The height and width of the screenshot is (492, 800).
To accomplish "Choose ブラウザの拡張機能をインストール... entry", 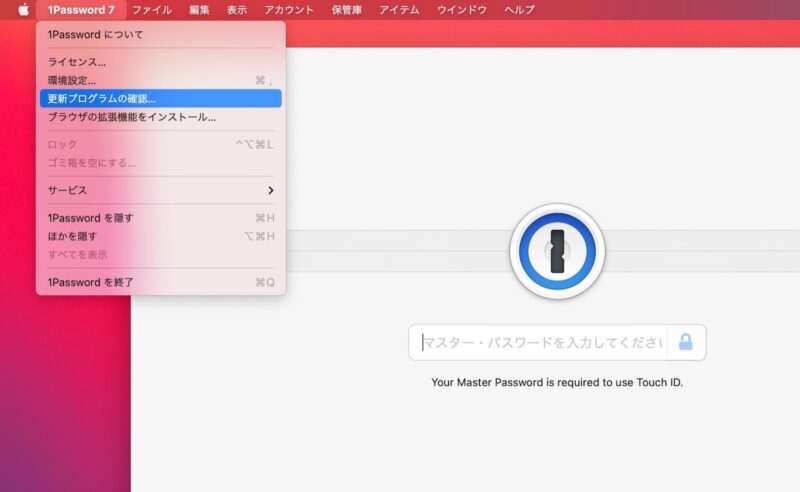I will [160, 117].
